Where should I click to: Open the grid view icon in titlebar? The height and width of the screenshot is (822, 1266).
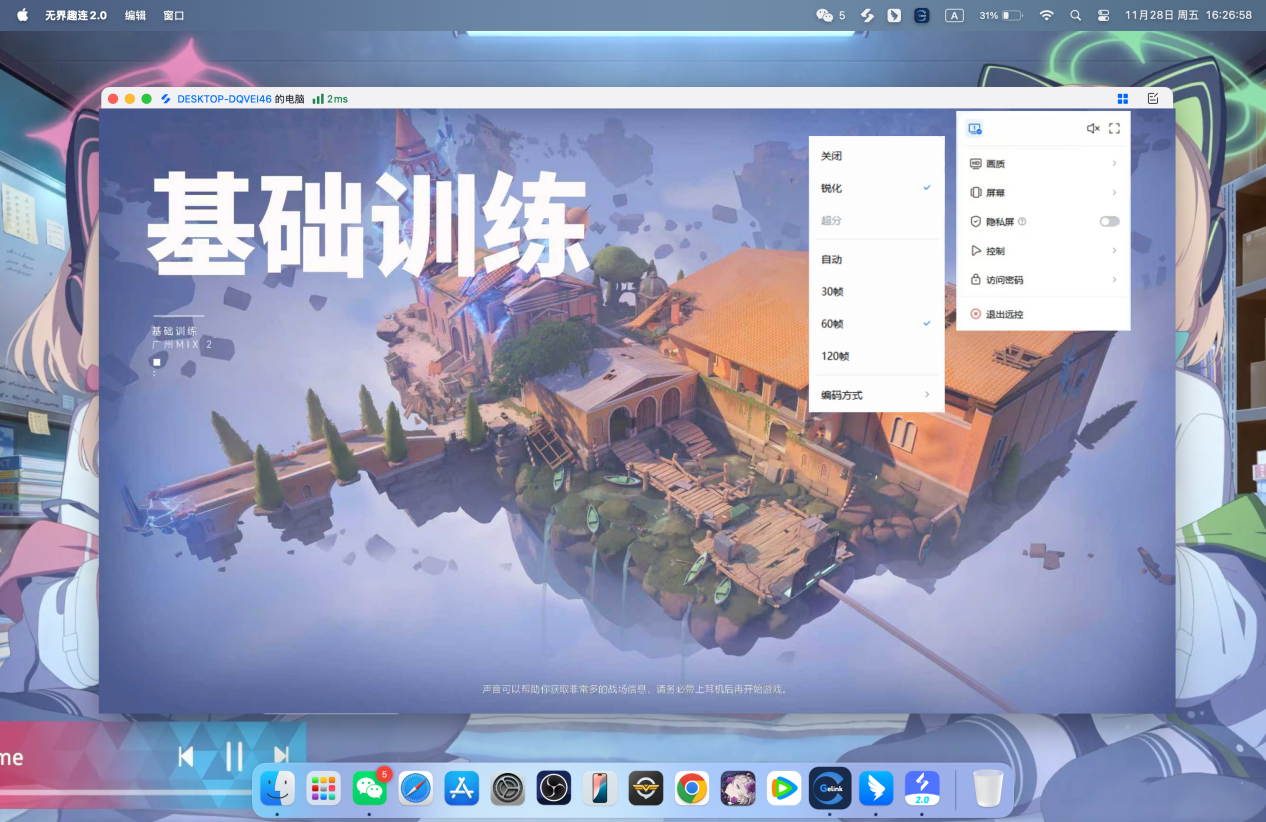(1122, 98)
